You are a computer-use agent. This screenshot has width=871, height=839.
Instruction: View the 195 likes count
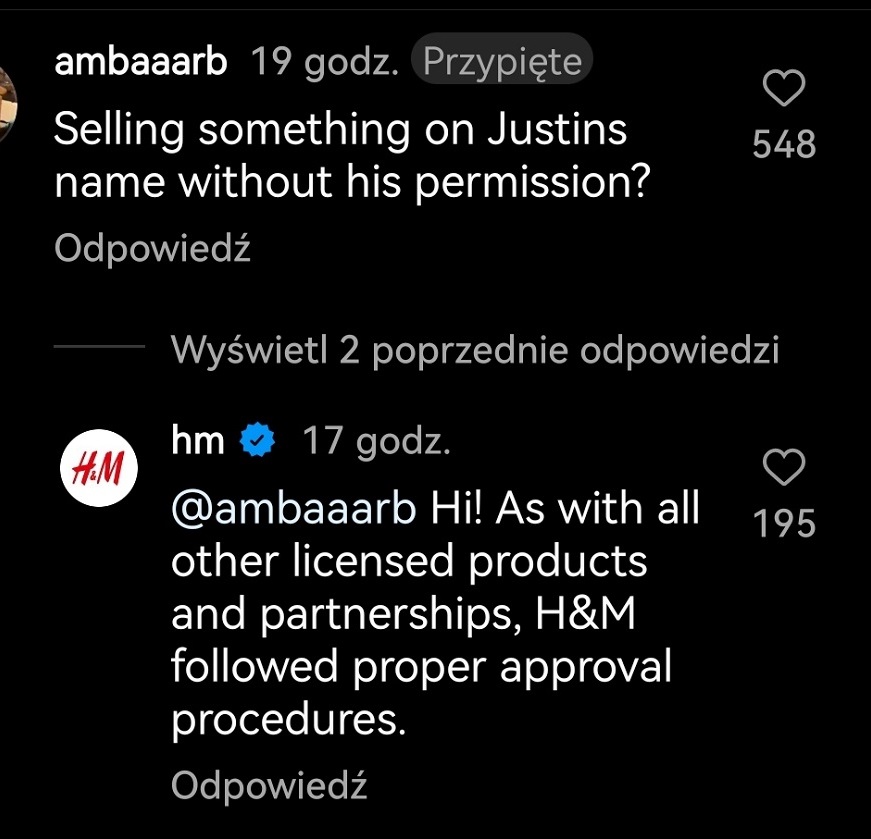(x=784, y=523)
